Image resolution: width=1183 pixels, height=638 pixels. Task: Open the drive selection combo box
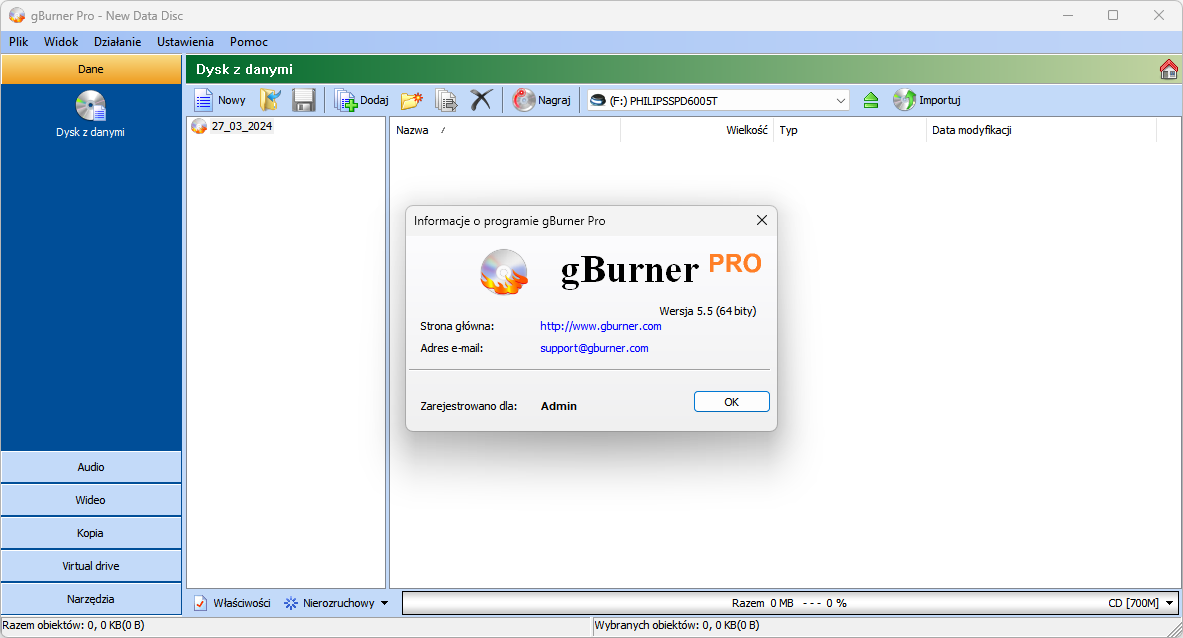coord(718,100)
